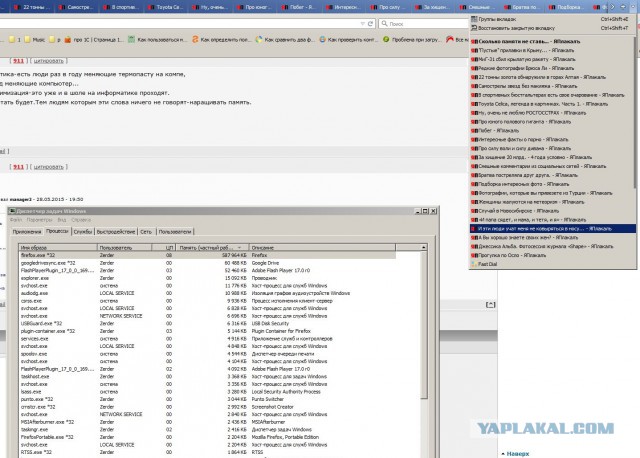Open the "Вид" menu in Task Manager
Viewport: 640px width, 458px height.
tap(62, 220)
